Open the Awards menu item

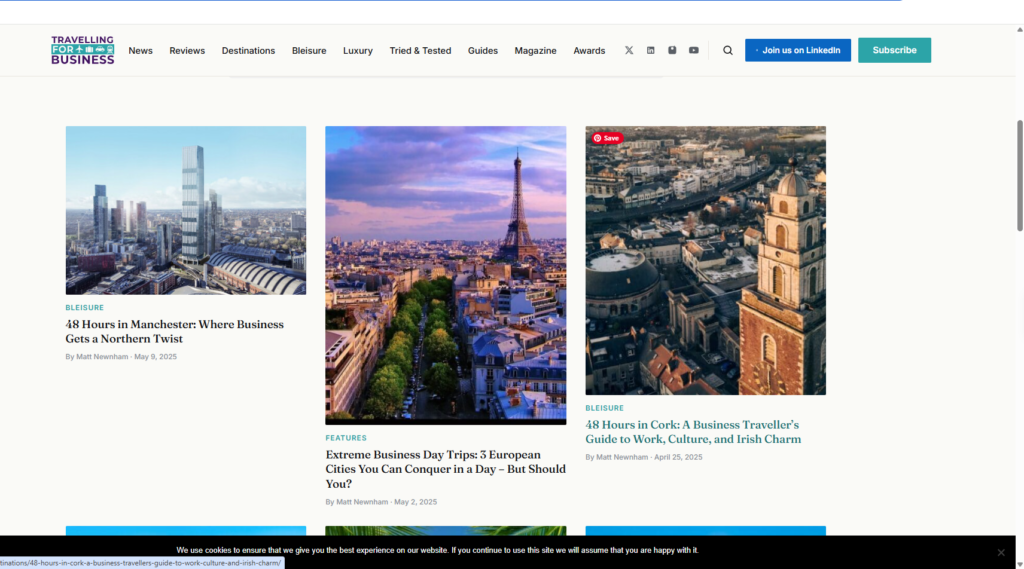pos(589,50)
